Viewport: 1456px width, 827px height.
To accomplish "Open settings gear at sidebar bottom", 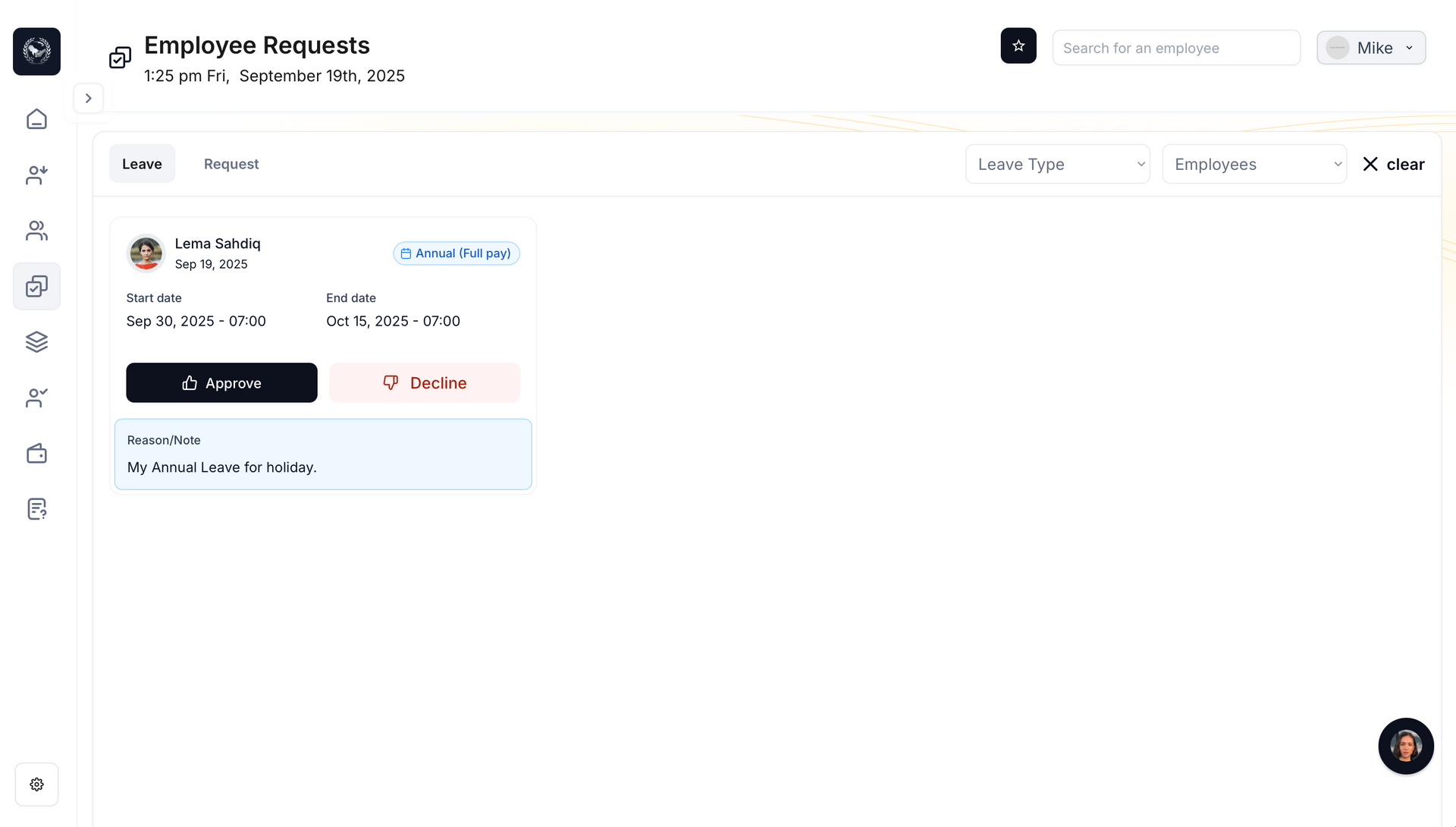I will (36, 784).
